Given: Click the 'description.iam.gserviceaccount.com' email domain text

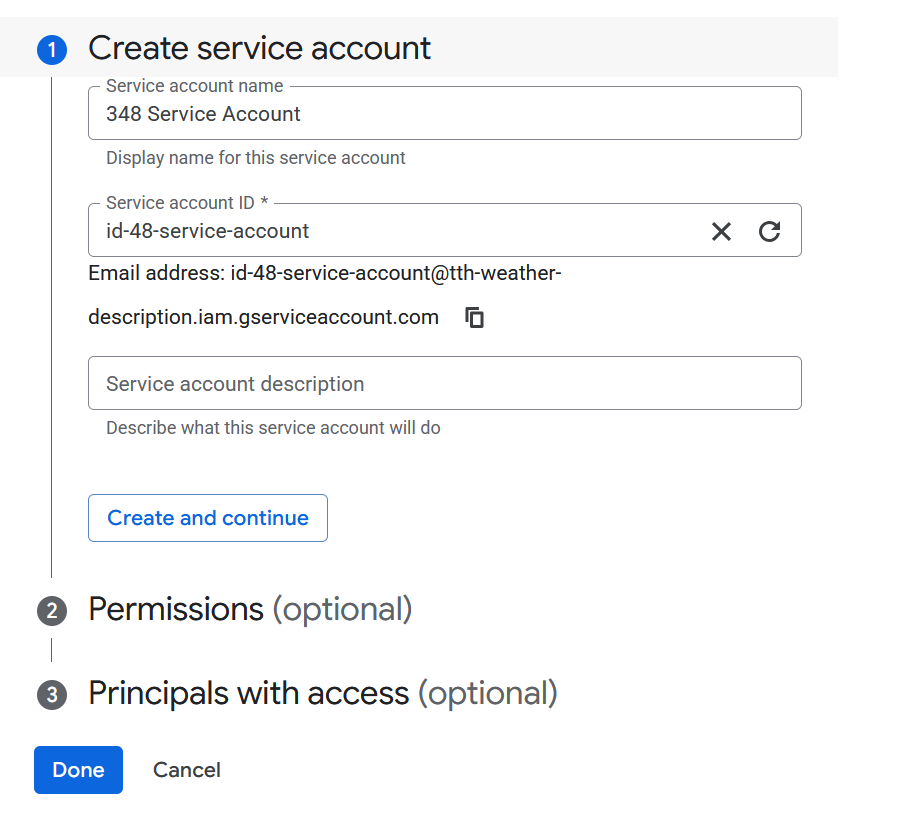Looking at the screenshot, I should 263,318.
